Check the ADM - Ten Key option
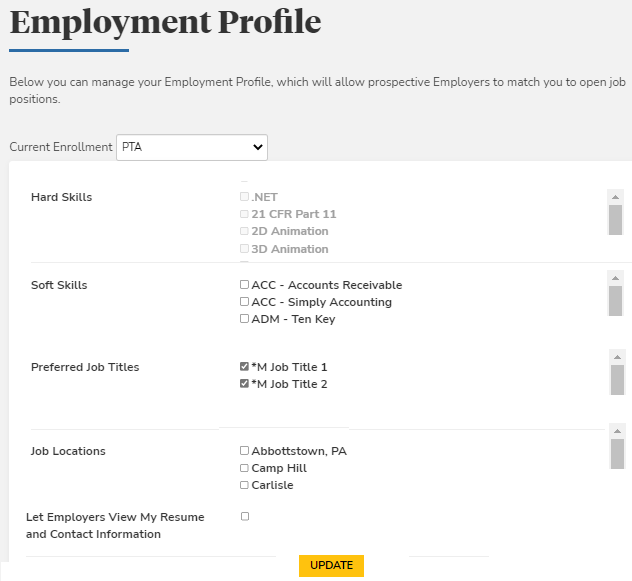 click(x=244, y=319)
